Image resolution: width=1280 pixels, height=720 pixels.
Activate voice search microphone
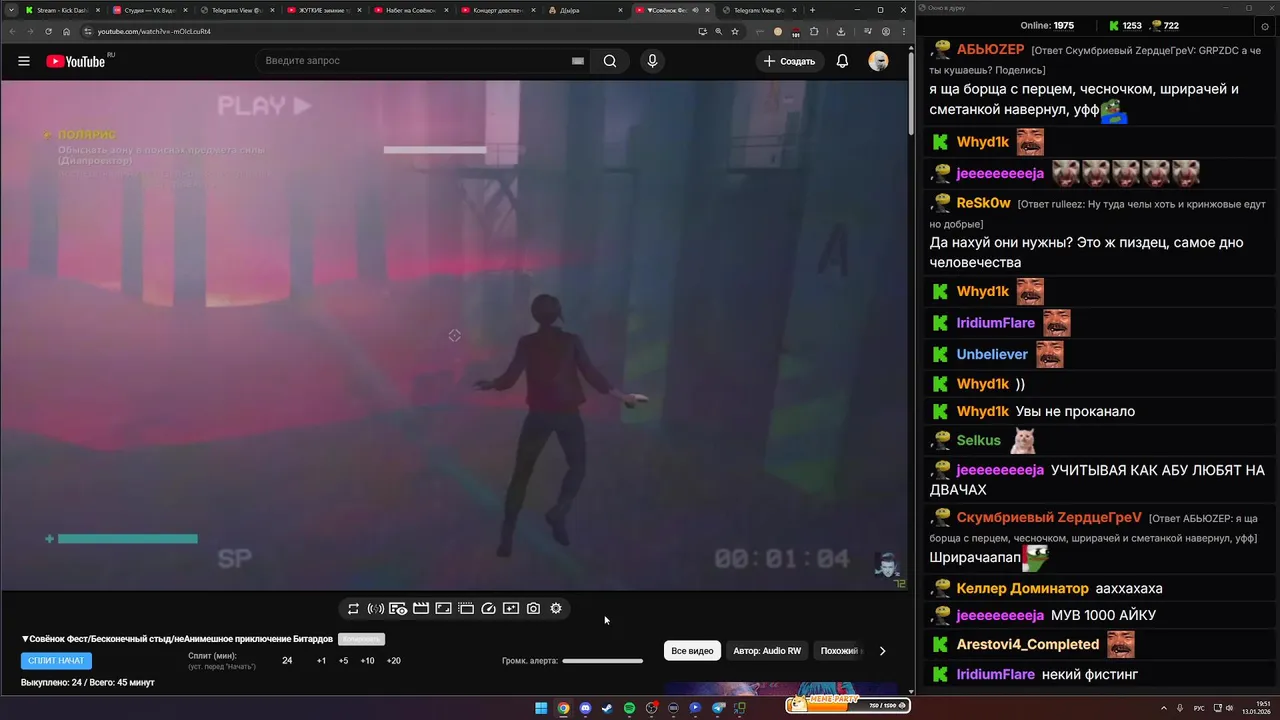(653, 61)
